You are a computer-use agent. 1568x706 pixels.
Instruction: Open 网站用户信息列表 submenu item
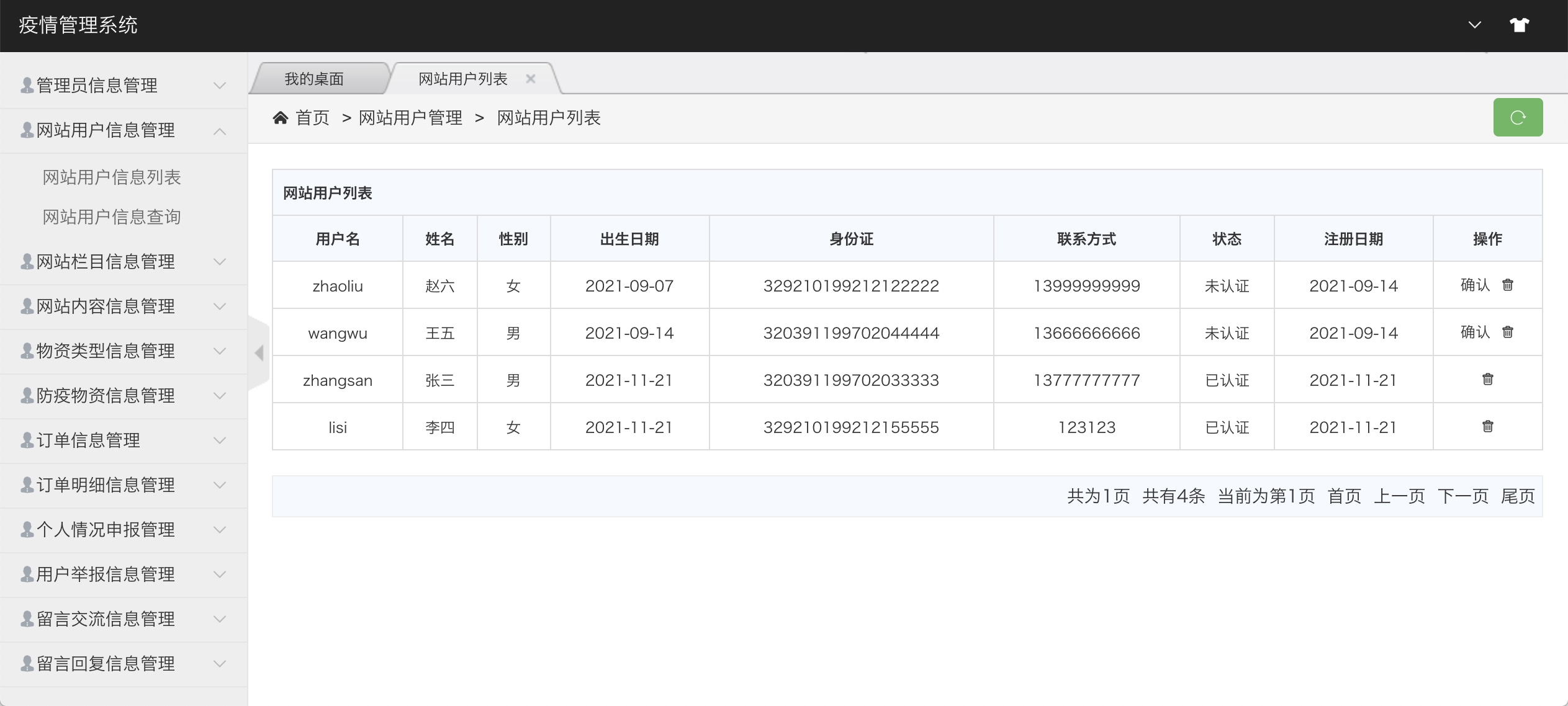tap(112, 177)
